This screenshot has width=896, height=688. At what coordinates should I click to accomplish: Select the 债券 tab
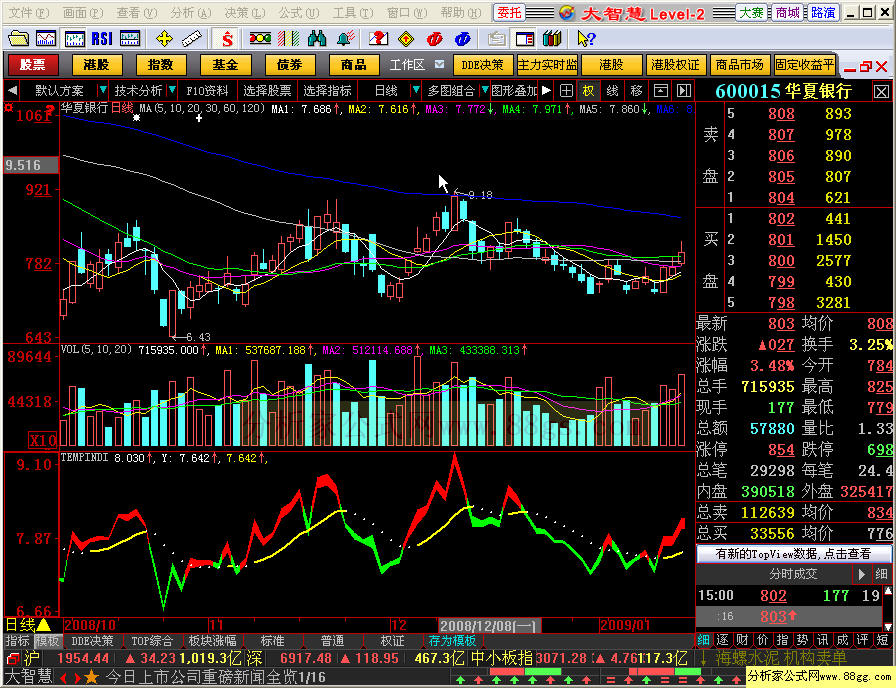point(290,65)
